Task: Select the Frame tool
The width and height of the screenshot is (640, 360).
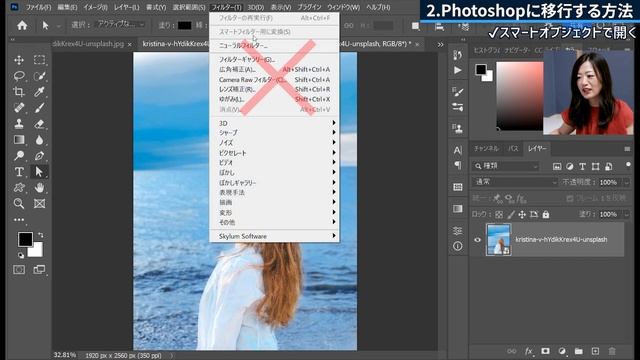Action: pyautogui.click(x=40, y=203)
